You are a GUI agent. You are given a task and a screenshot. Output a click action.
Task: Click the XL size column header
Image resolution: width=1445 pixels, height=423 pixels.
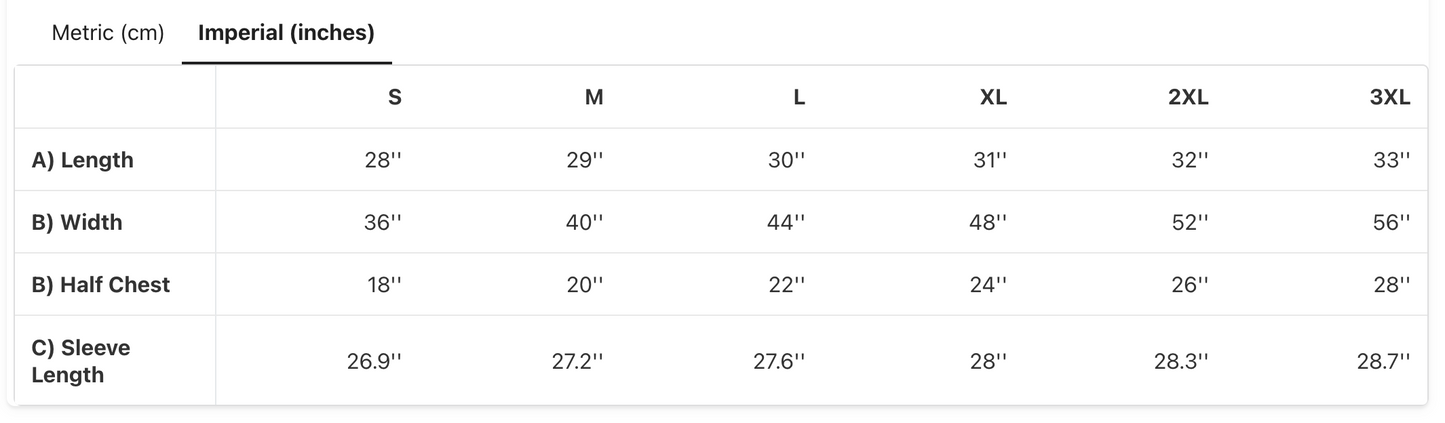[x=993, y=98]
